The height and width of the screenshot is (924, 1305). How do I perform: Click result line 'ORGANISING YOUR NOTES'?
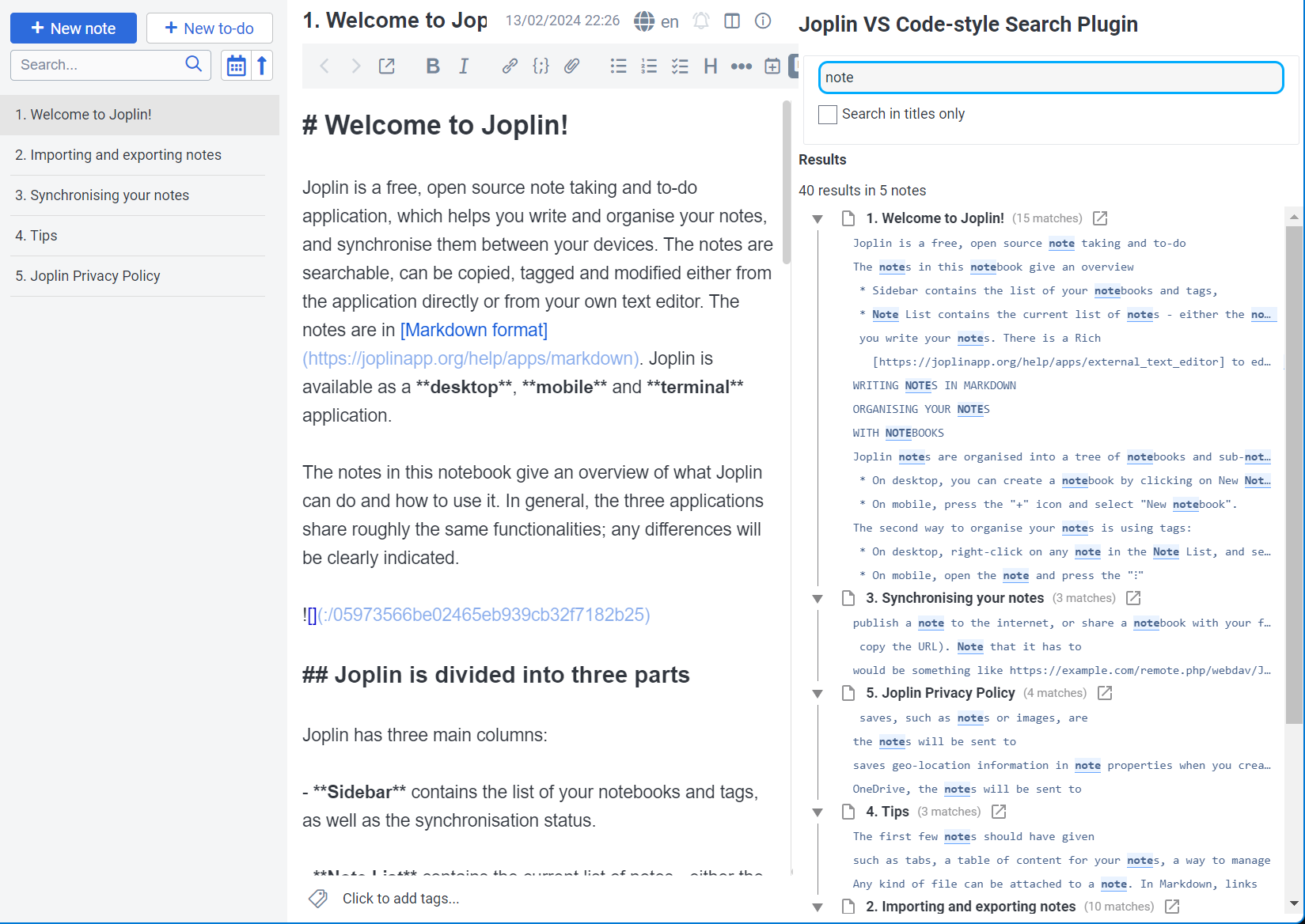pyautogui.click(x=921, y=409)
